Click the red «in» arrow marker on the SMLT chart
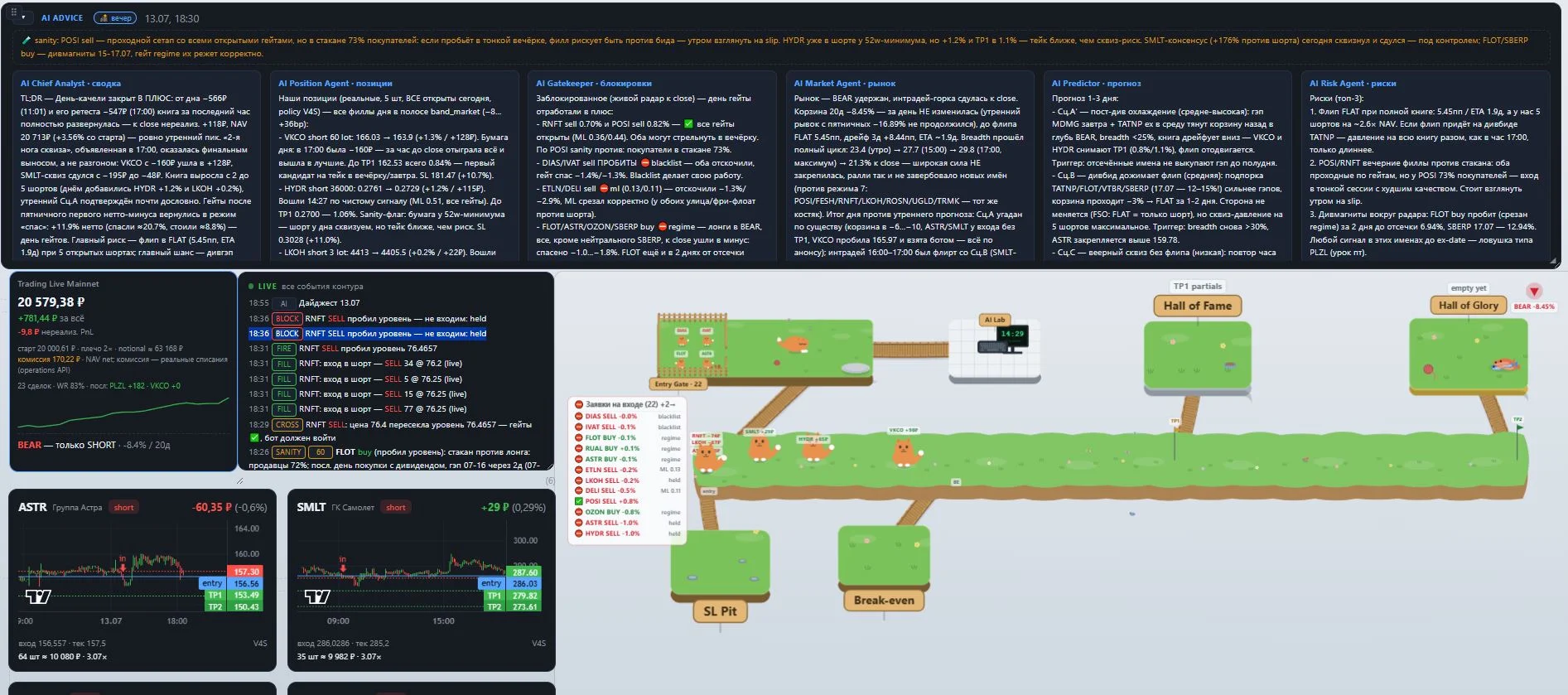This screenshot has width=1568, height=695. (x=343, y=565)
